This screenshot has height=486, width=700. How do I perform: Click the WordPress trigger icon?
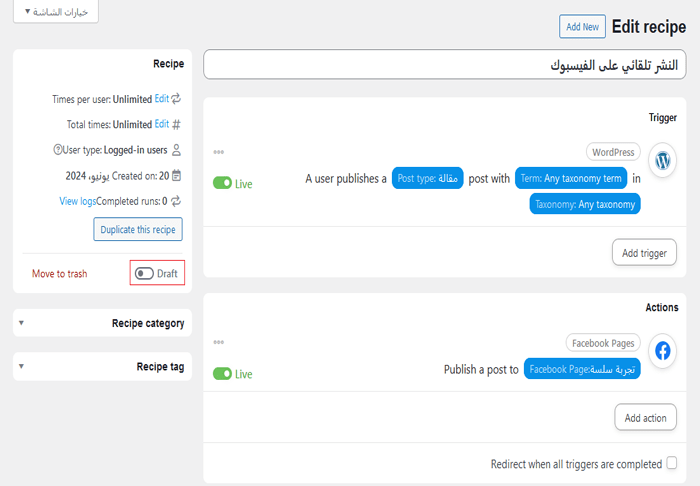(x=663, y=160)
